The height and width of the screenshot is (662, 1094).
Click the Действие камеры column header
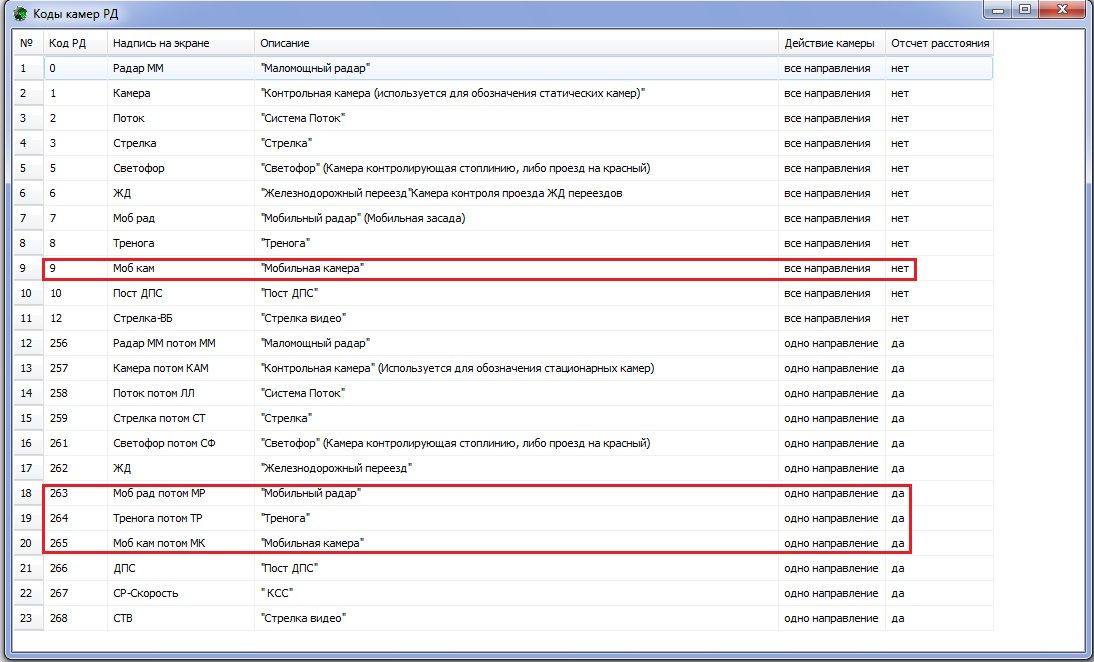(x=832, y=43)
